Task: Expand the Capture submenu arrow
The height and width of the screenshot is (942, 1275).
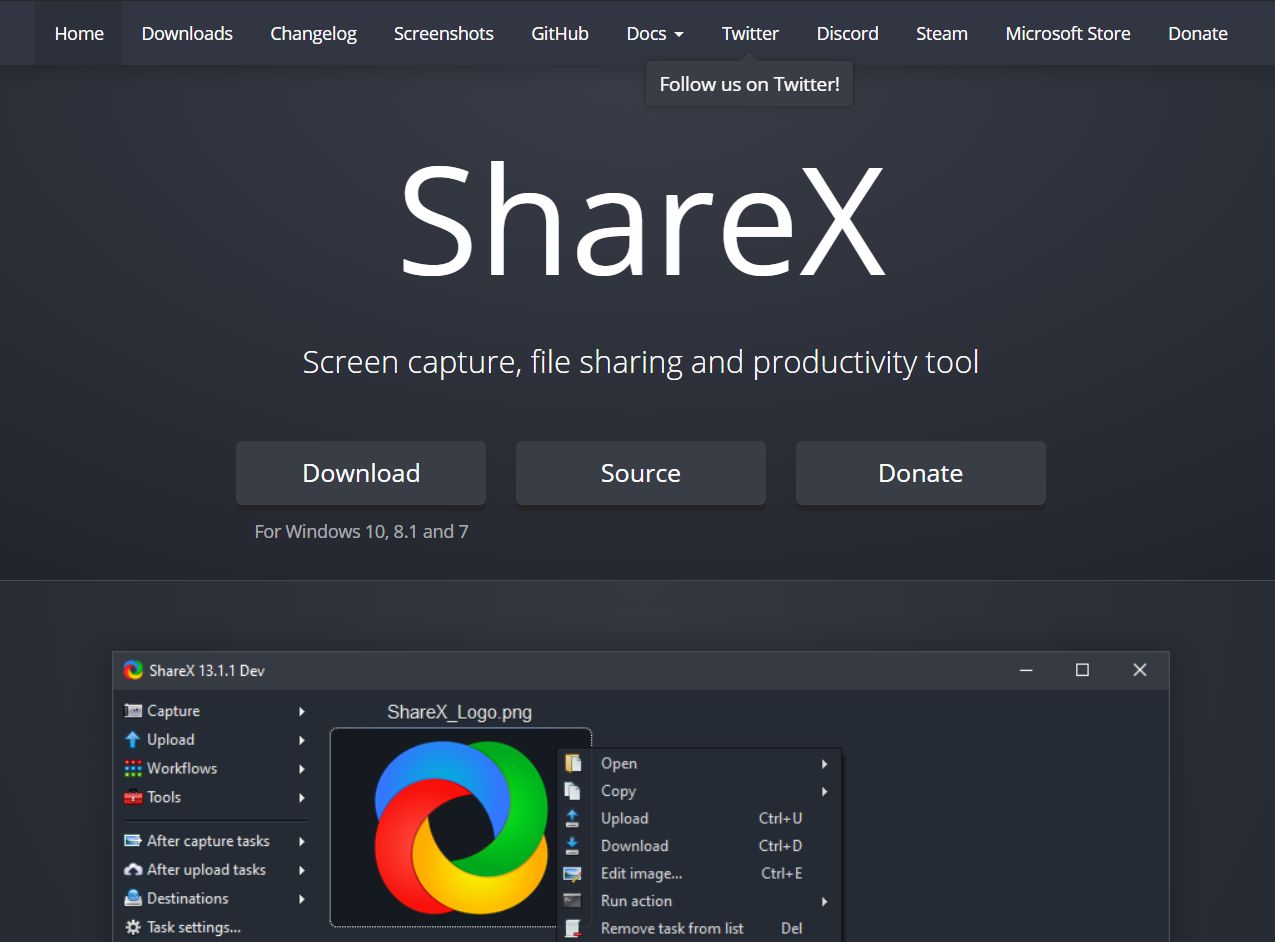Action: coord(302,711)
